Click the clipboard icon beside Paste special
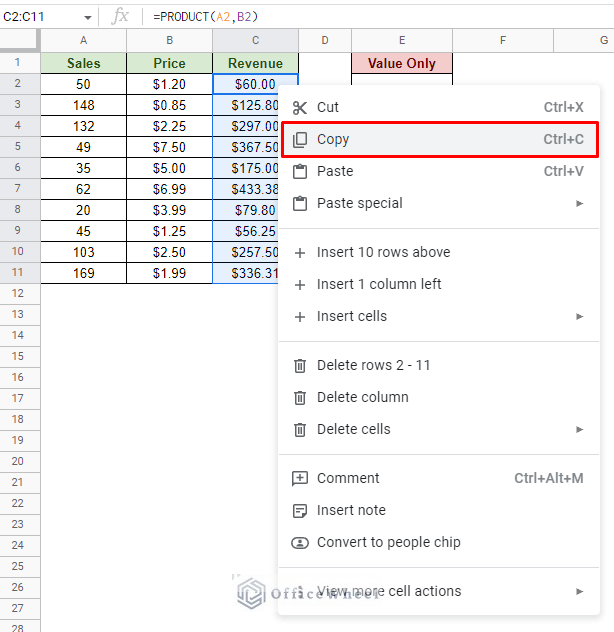The image size is (614, 632). point(300,203)
